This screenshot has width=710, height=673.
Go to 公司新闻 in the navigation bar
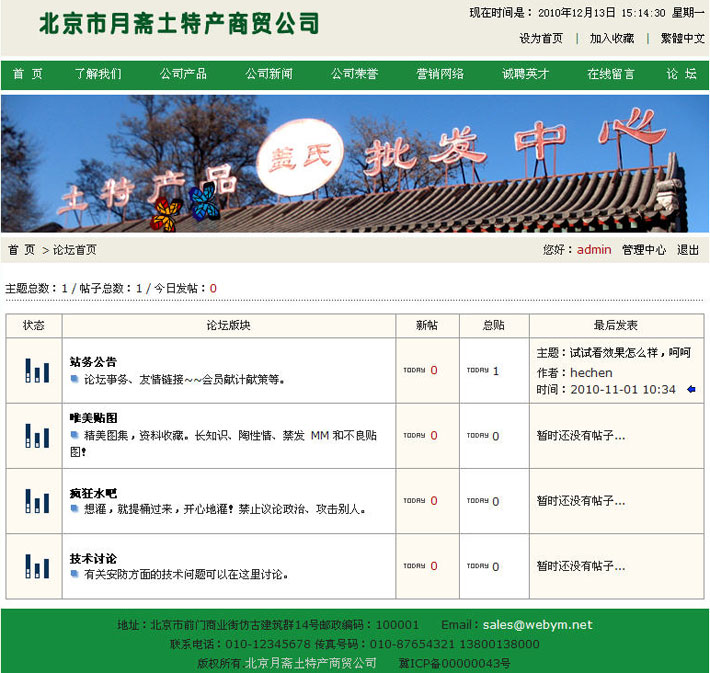[269, 74]
